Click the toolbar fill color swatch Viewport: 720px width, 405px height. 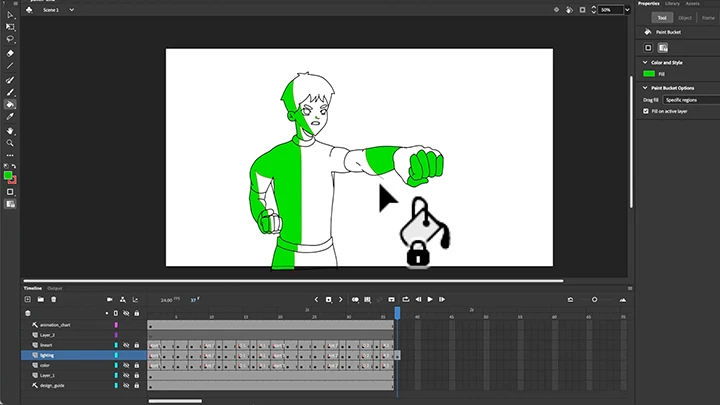8,175
